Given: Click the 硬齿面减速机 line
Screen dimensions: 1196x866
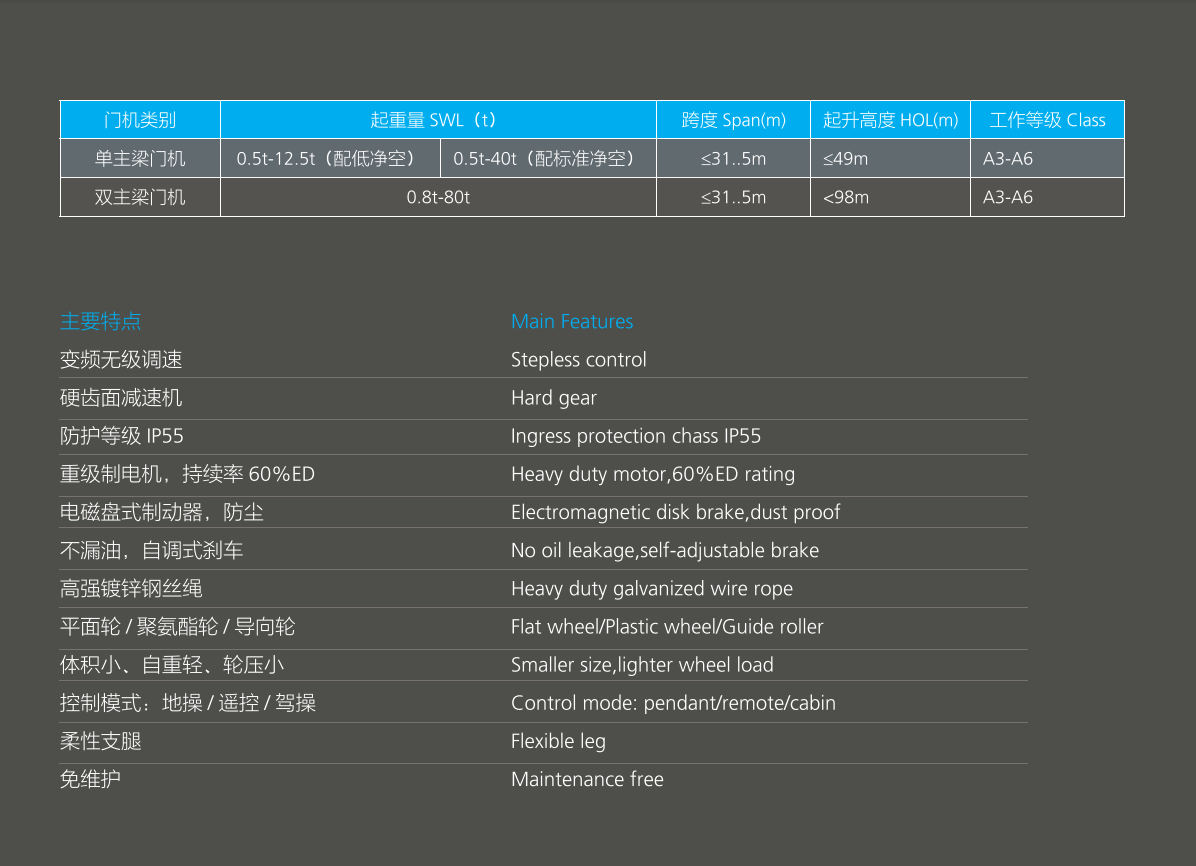Looking at the screenshot, I should [121, 398].
